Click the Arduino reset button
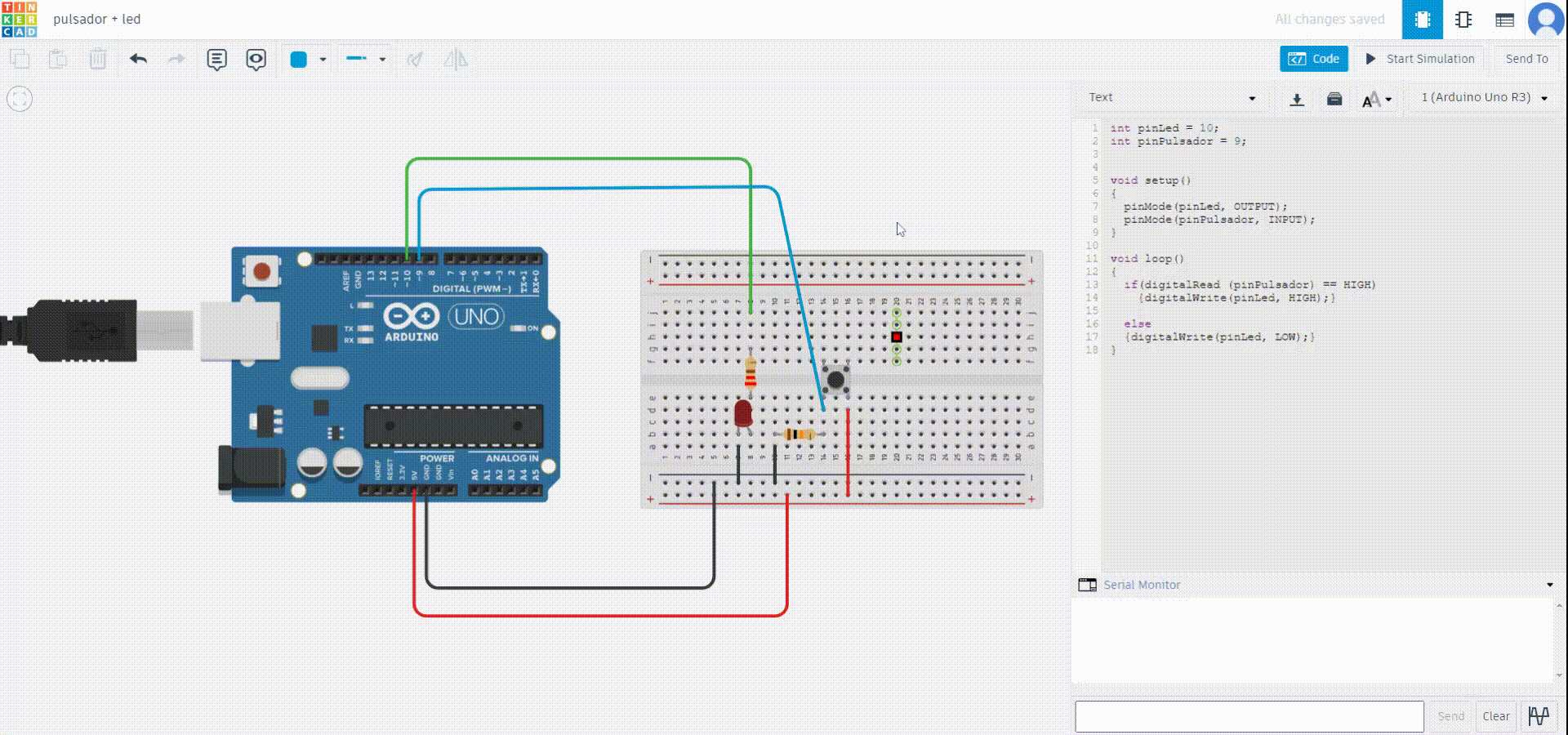 click(x=262, y=270)
